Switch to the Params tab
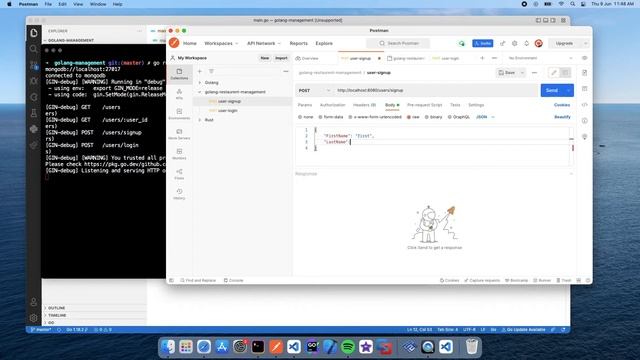 [x=305, y=105]
